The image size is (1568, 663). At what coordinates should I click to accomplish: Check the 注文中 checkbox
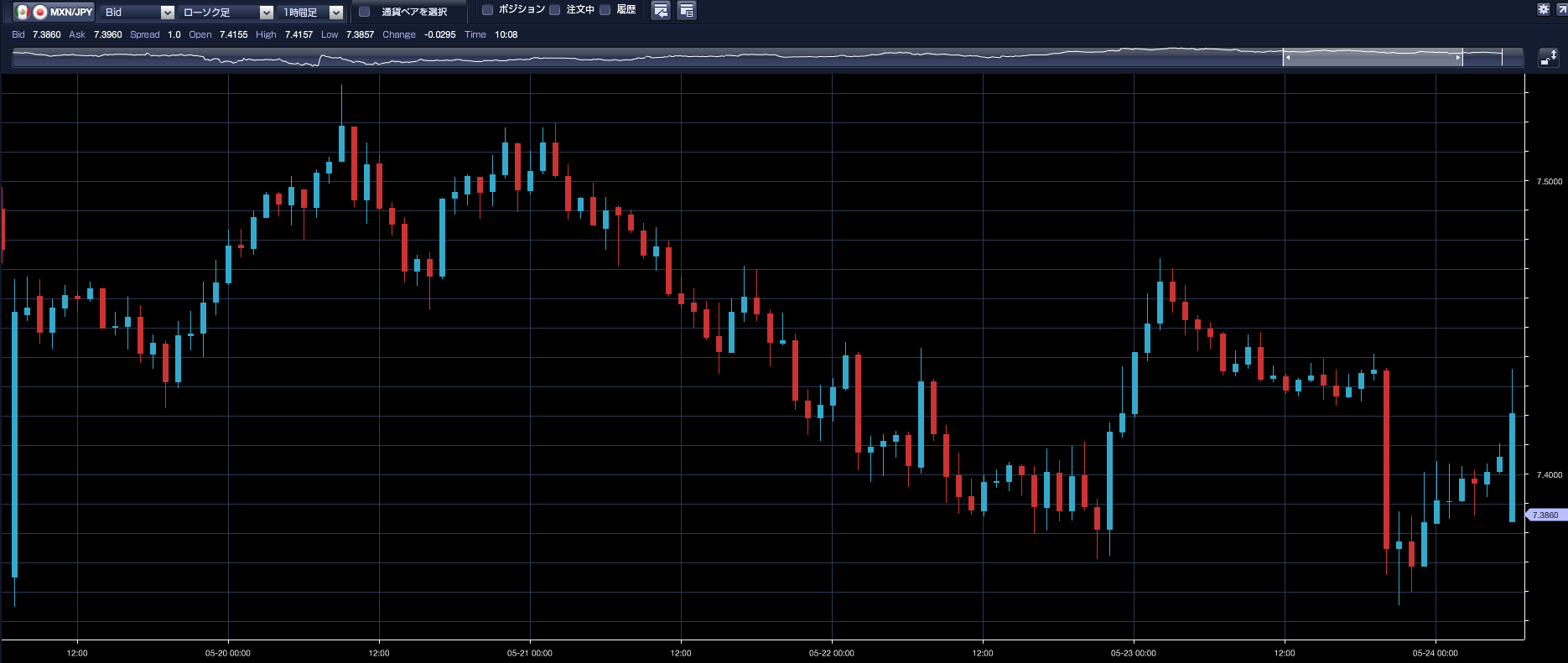pyautogui.click(x=555, y=10)
